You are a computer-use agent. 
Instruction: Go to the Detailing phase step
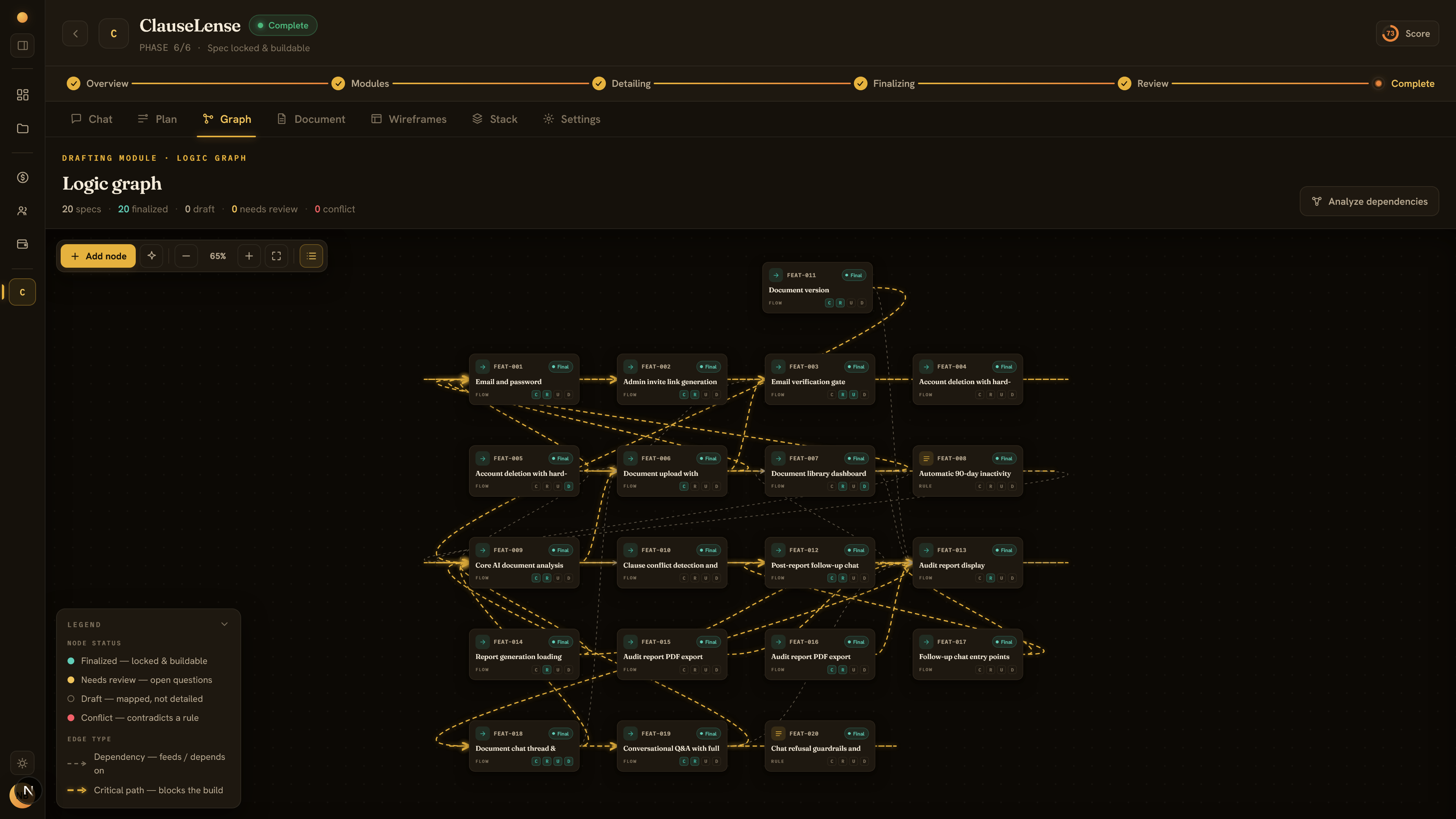pos(621,84)
